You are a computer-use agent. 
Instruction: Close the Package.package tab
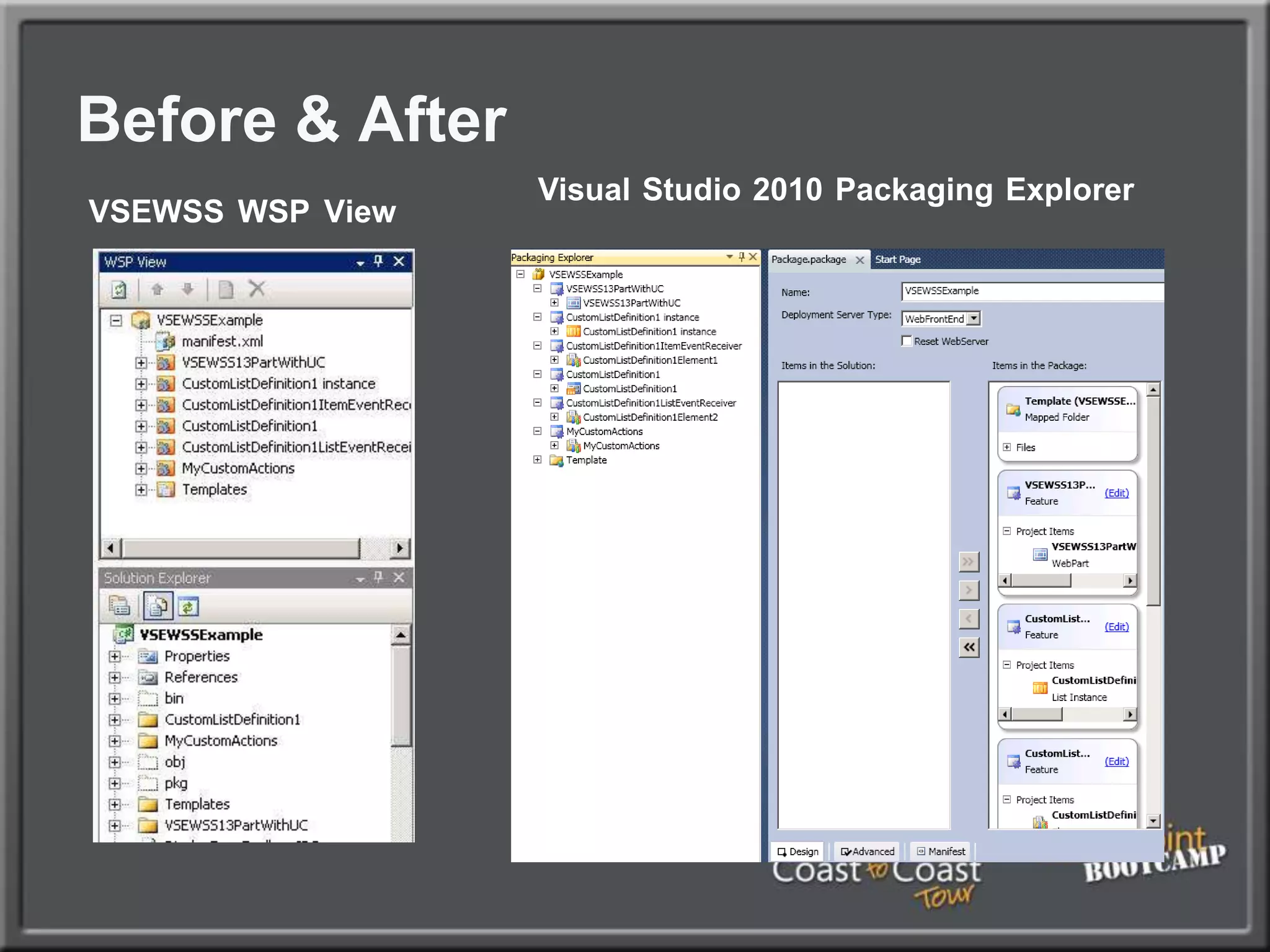tap(859, 260)
